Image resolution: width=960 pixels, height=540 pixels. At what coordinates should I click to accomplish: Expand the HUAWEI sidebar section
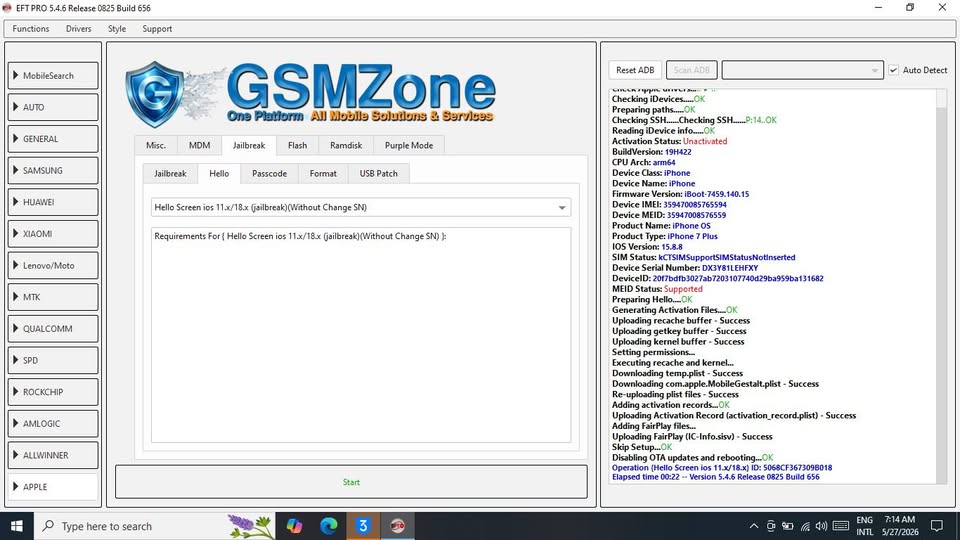click(53, 202)
